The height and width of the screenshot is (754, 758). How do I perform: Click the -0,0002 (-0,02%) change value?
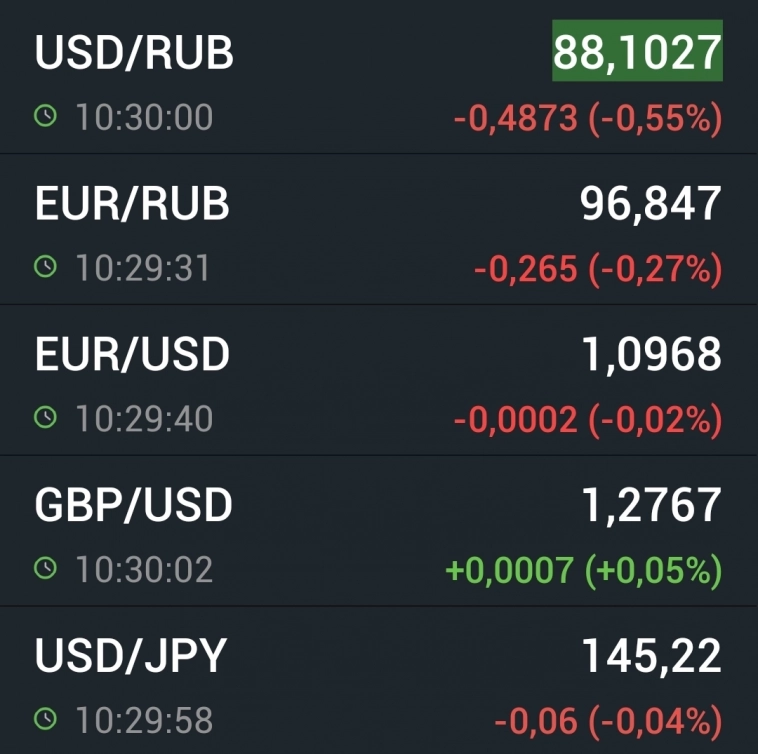point(587,420)
